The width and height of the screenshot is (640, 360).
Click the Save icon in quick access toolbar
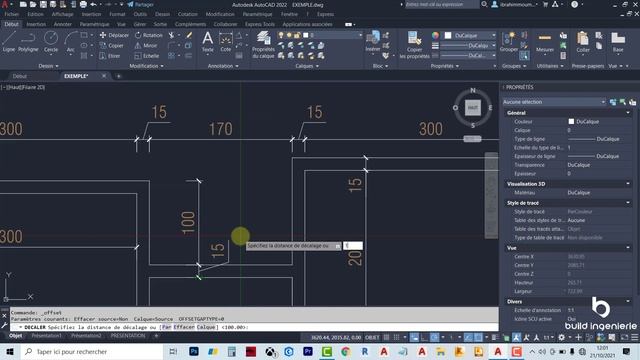pyautogui.click(x=43, y=4)
